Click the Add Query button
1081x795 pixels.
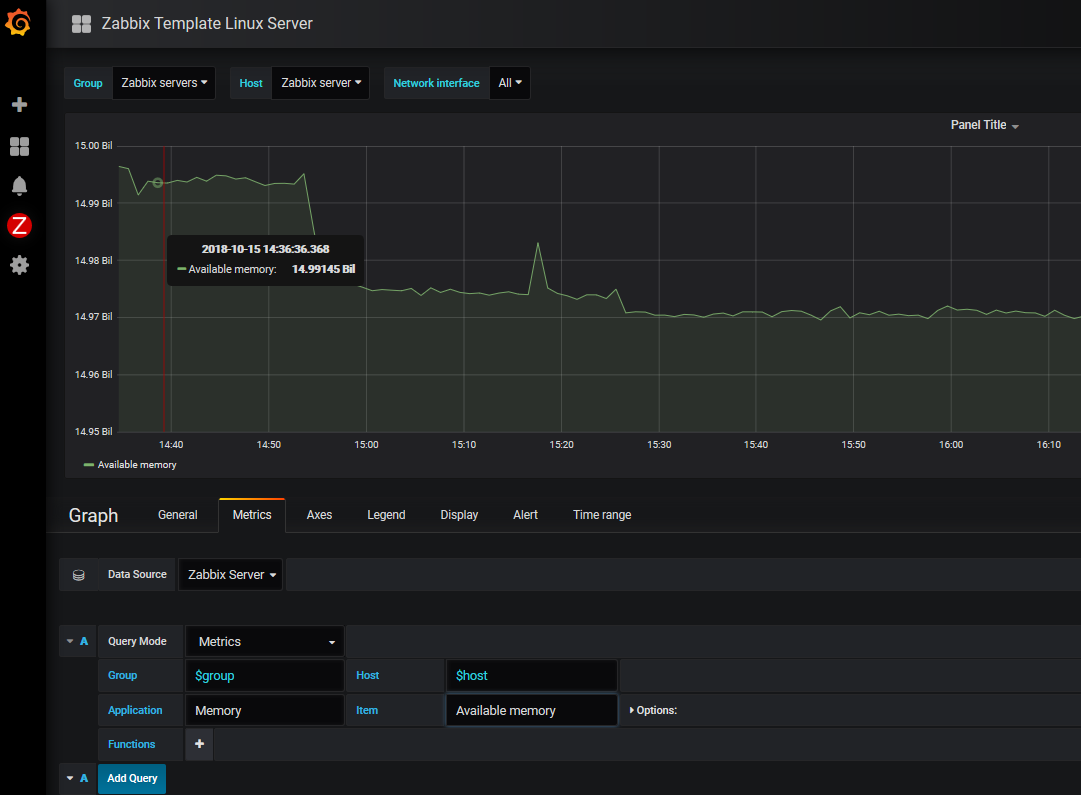[132, 778]
